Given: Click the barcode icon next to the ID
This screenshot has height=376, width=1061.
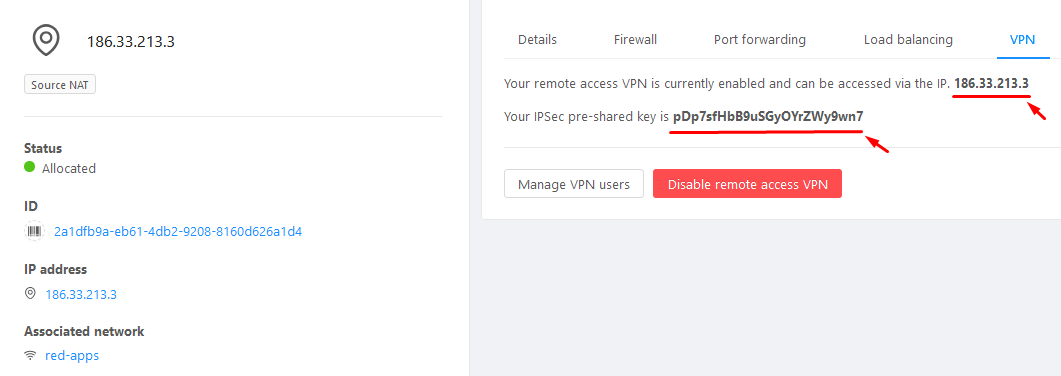Looking at the screenshot, I should coord(34,231).
